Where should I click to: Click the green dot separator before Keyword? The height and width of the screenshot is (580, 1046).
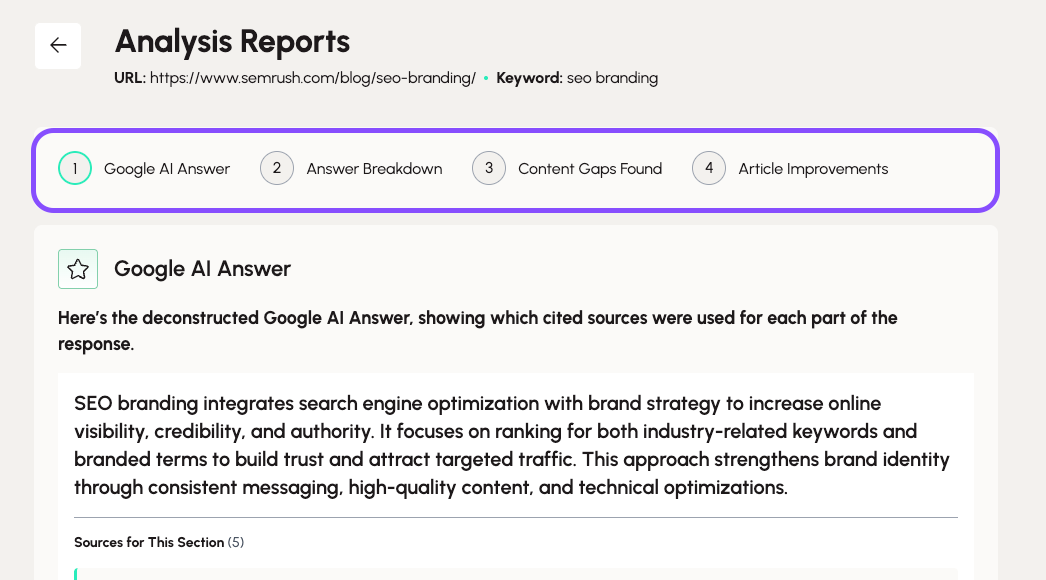(x=486, y=78)
